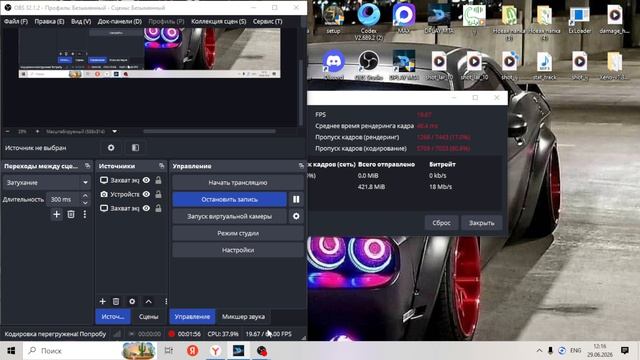This screenshot has height=360, width=640.
Task: Select the 'Управление' dock tab
Action: click(x=192, y=316)
